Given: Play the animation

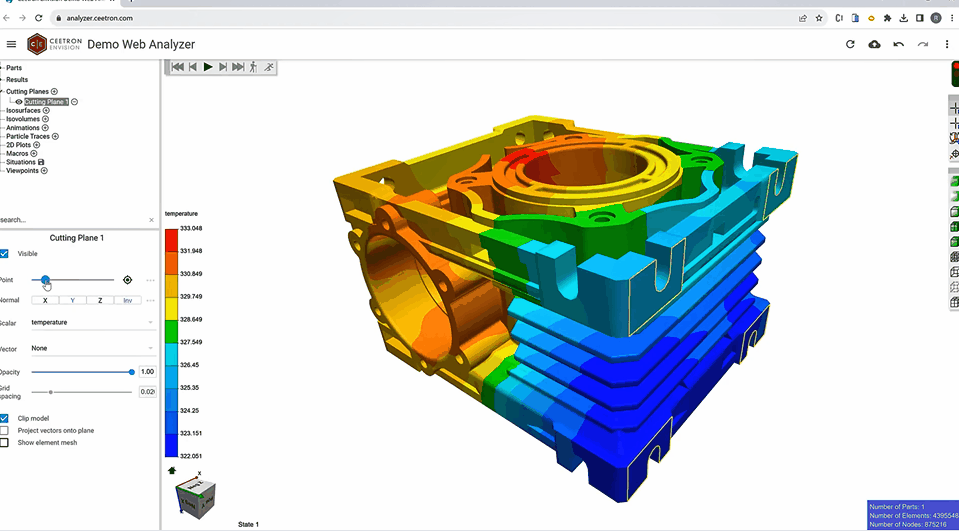Looking at the screenshot, I should 208,67.
